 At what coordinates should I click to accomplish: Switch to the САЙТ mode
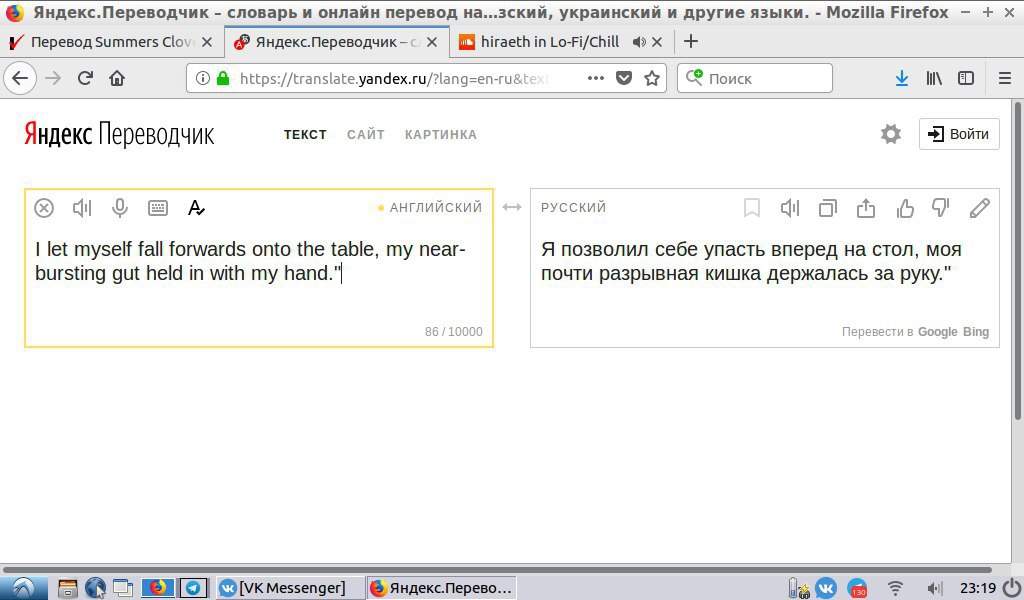pyautogui.click(x=366, y=134)
